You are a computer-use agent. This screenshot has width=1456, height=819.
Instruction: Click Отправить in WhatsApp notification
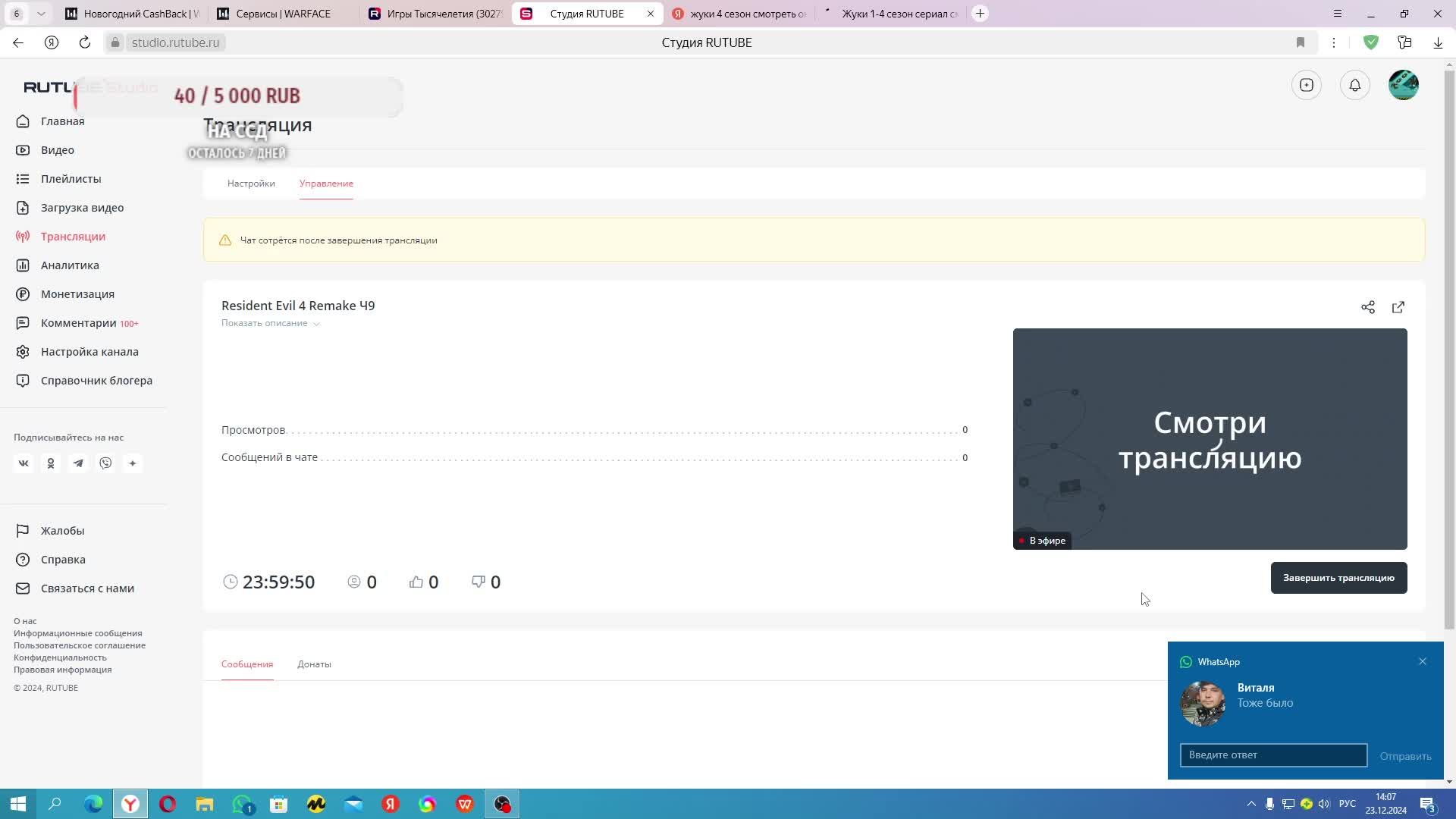(1405, 756)
